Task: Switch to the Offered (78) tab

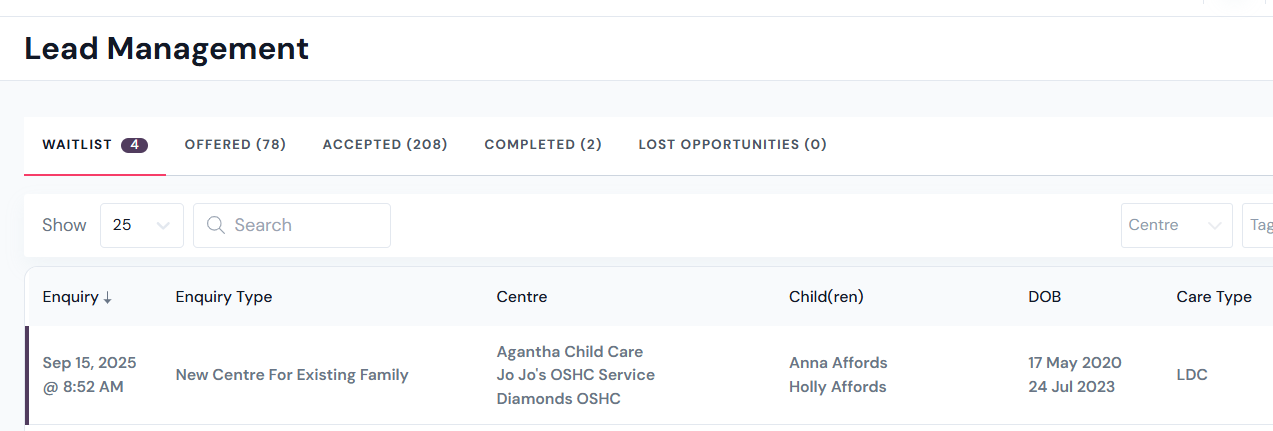Action: click(x=235, y=145)
